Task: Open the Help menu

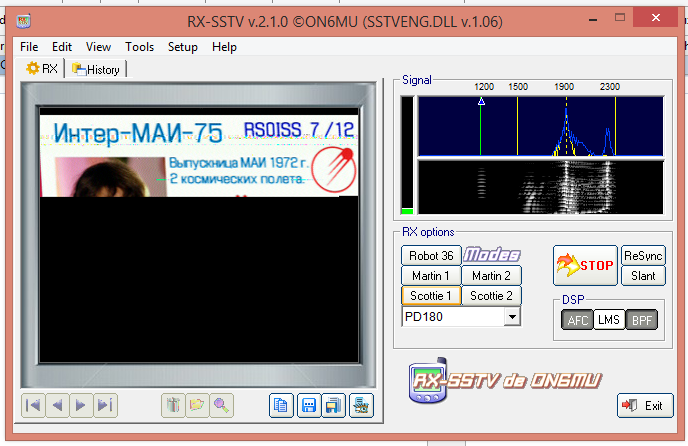Action: click(224, 47)
